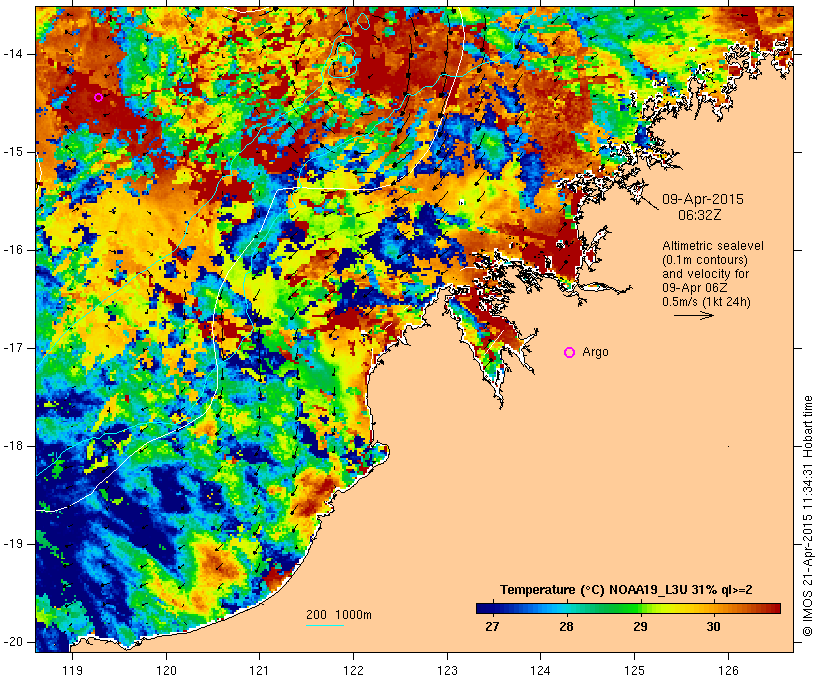Click the colorbar label '27'
The height and width of the screenshot is (680, 820).
[x=492, y=627]
